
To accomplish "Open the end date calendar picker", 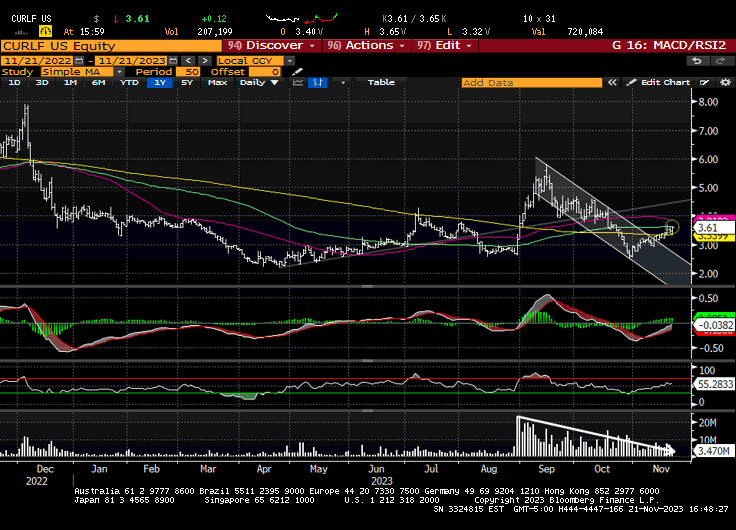I will click(173, 61).
